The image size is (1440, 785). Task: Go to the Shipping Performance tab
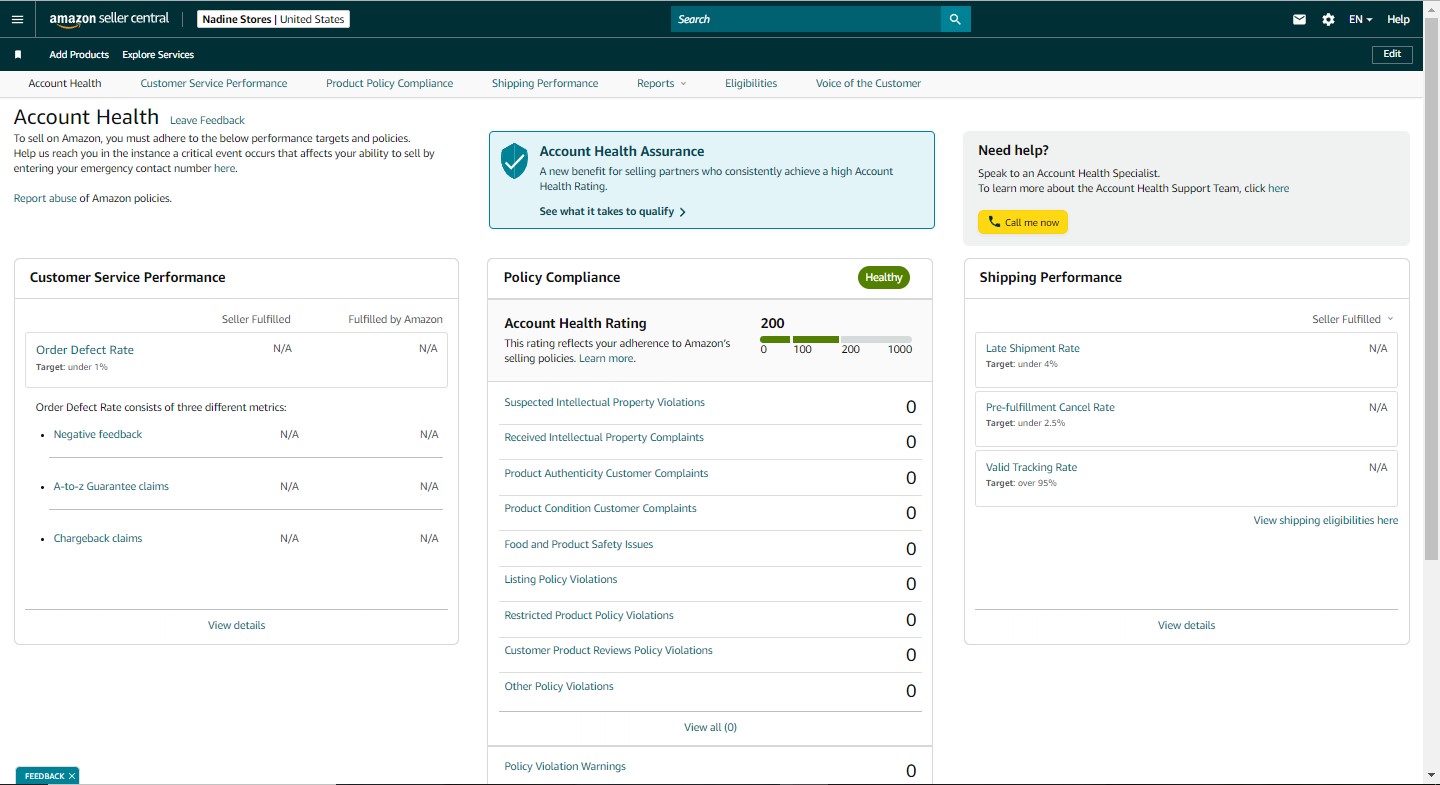pyautogui.click(x=545, y=83)
